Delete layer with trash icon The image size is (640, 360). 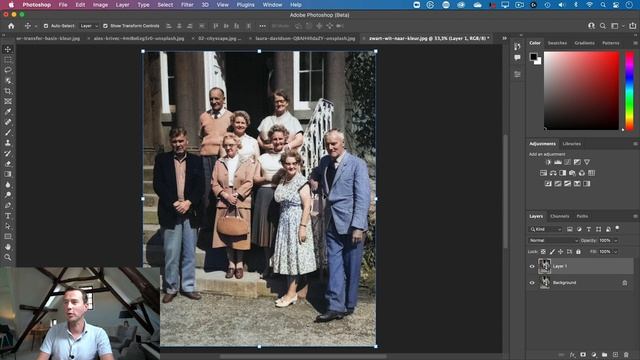pos(626,355)
